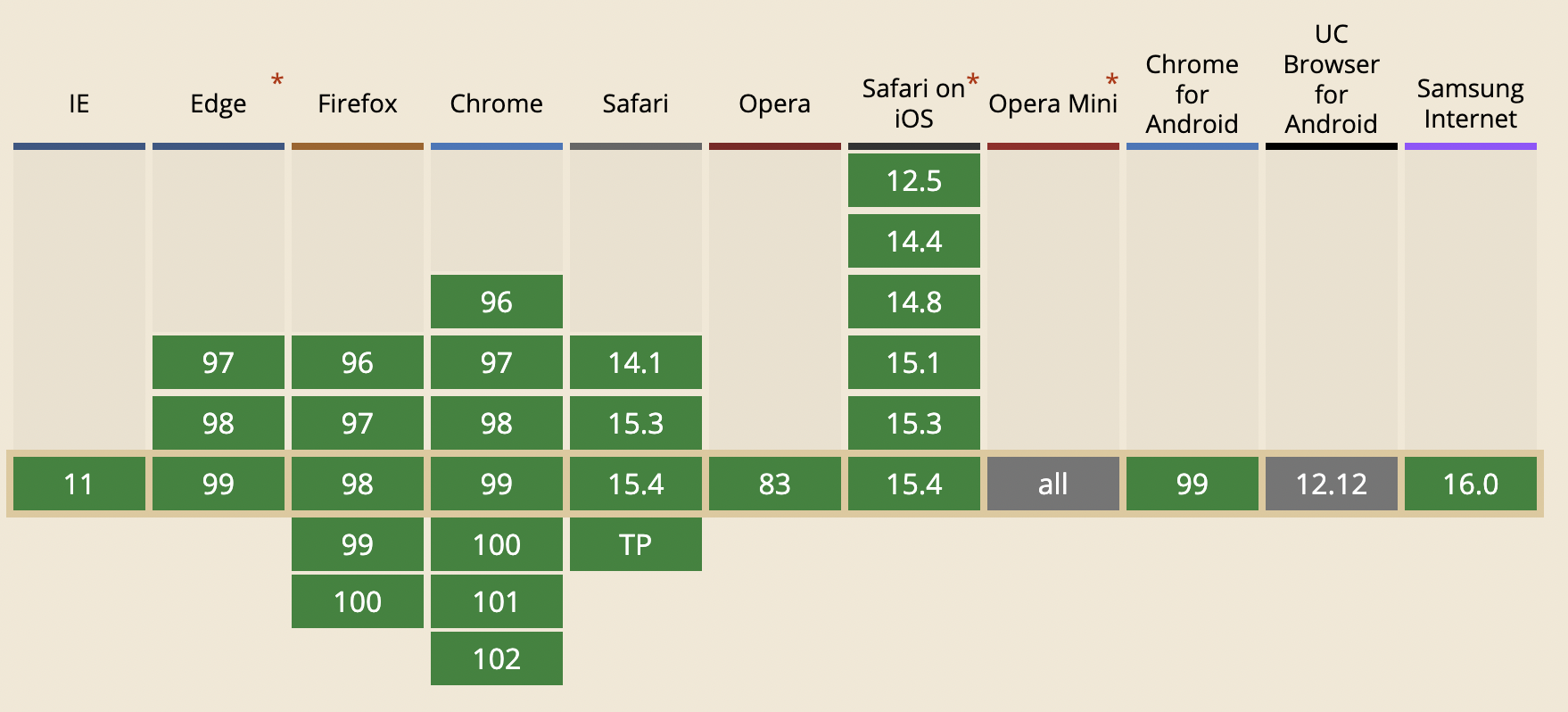1568x712 pixels.
Task: Open Firefox version 100 cell
Action: [358, 601]
